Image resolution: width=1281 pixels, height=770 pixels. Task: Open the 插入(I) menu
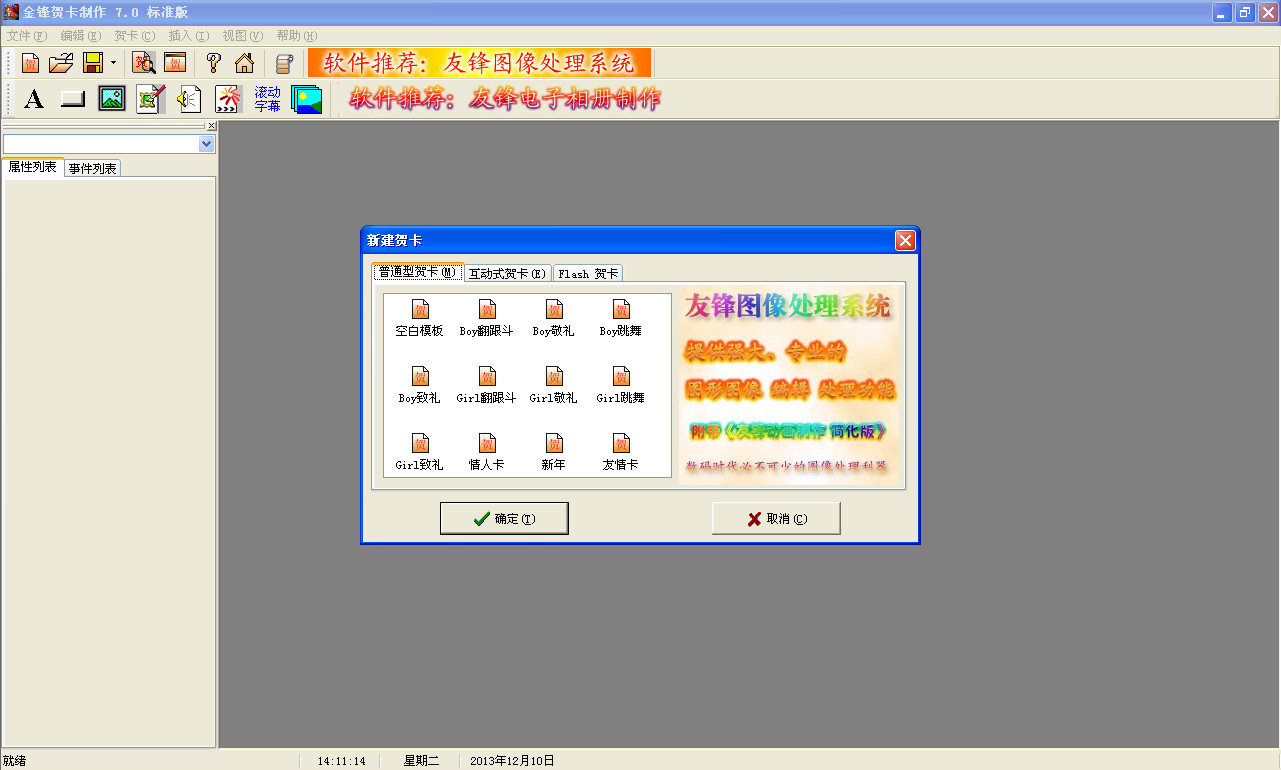point(189,36)
